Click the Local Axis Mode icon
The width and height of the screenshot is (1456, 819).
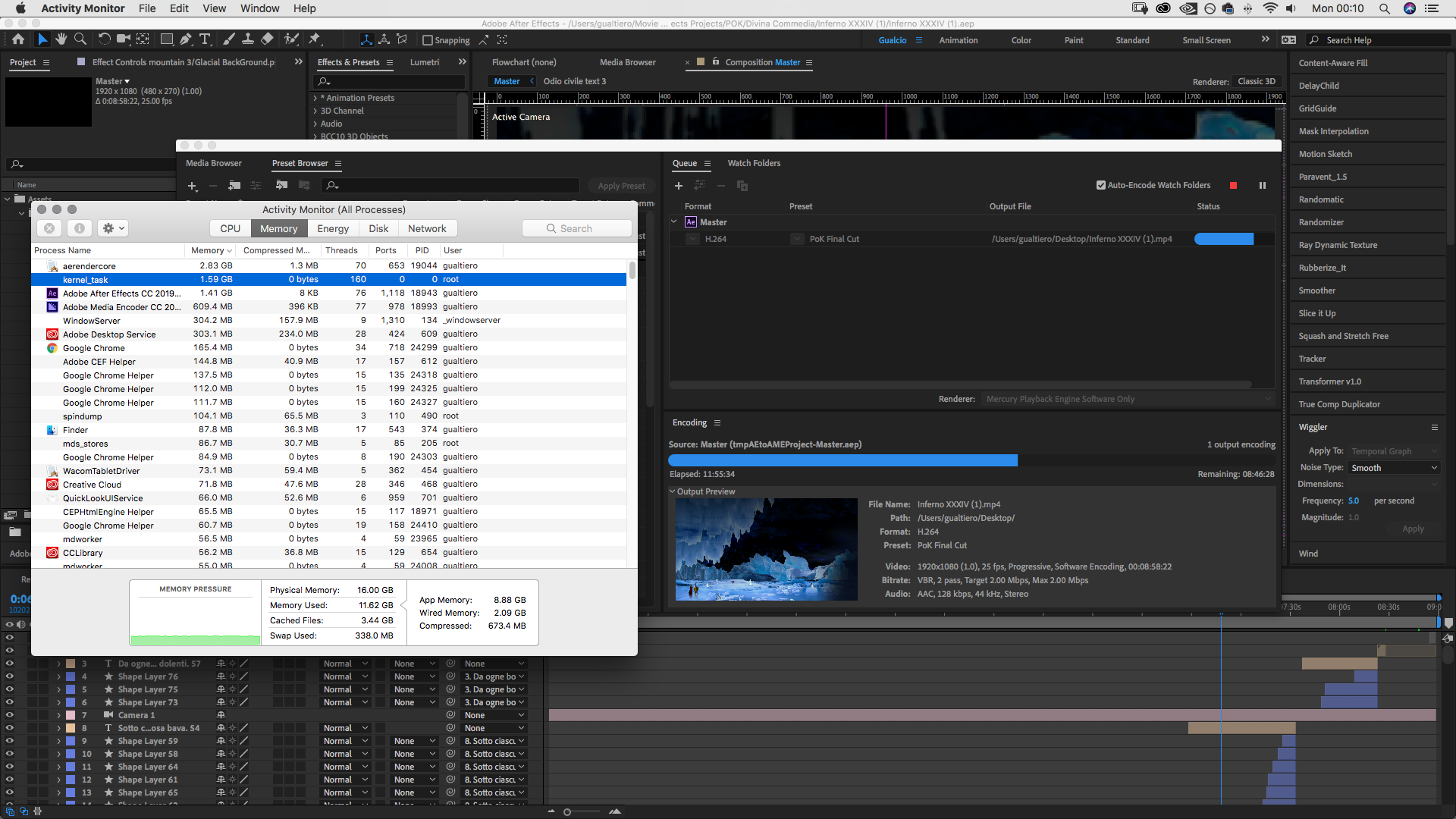pos(366,39)
